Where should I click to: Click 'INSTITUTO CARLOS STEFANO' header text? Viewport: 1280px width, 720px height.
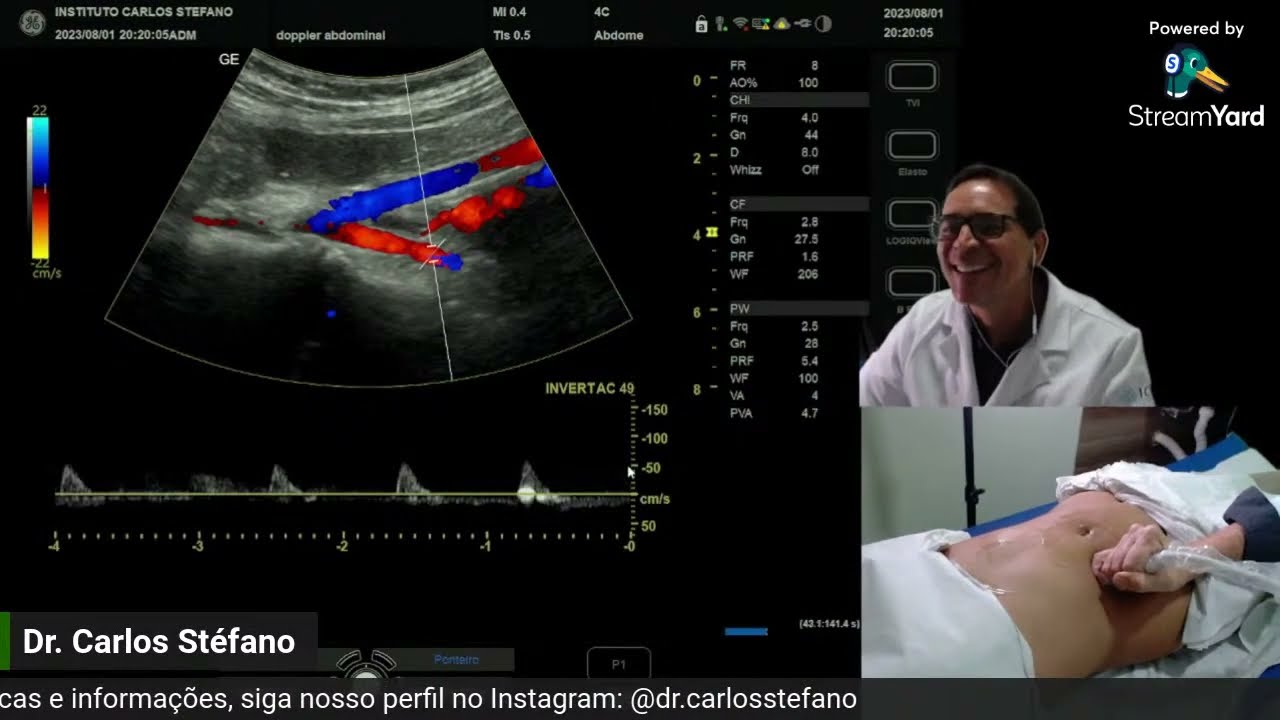tap(144, 13)
